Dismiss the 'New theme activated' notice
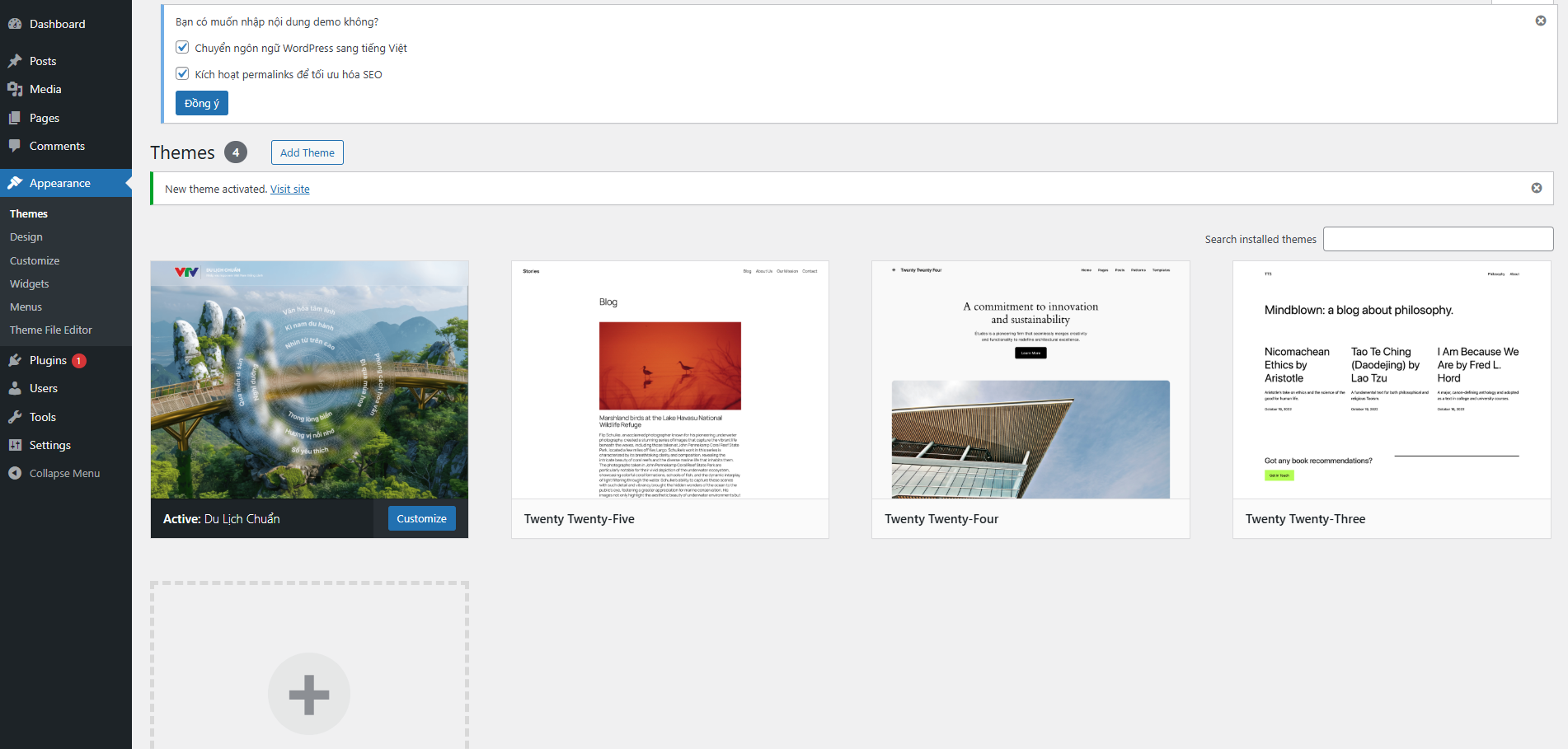This screenshot has height=749, width=1568. click(1537, 188)
